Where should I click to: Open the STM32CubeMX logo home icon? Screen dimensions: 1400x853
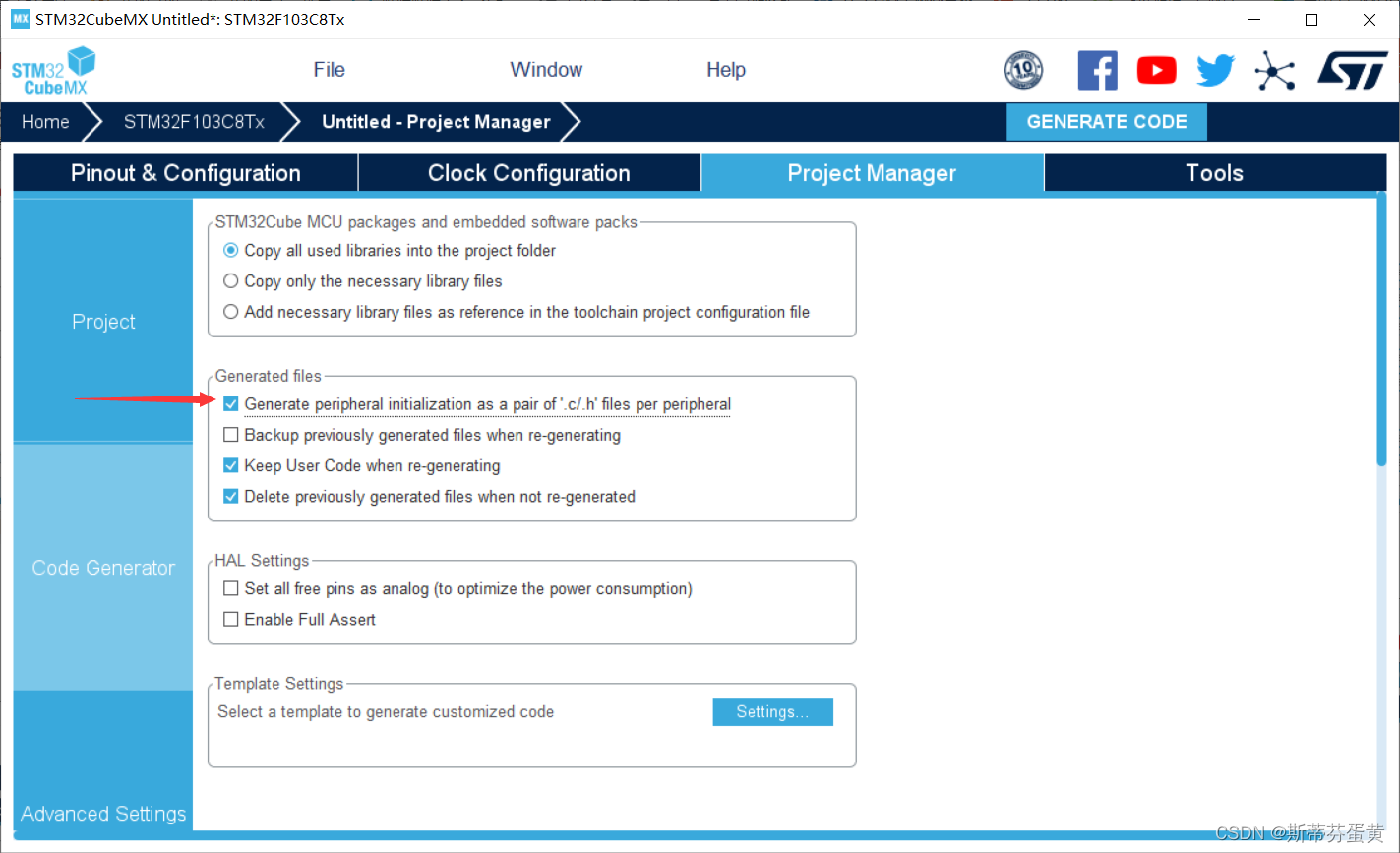point(54,72)
